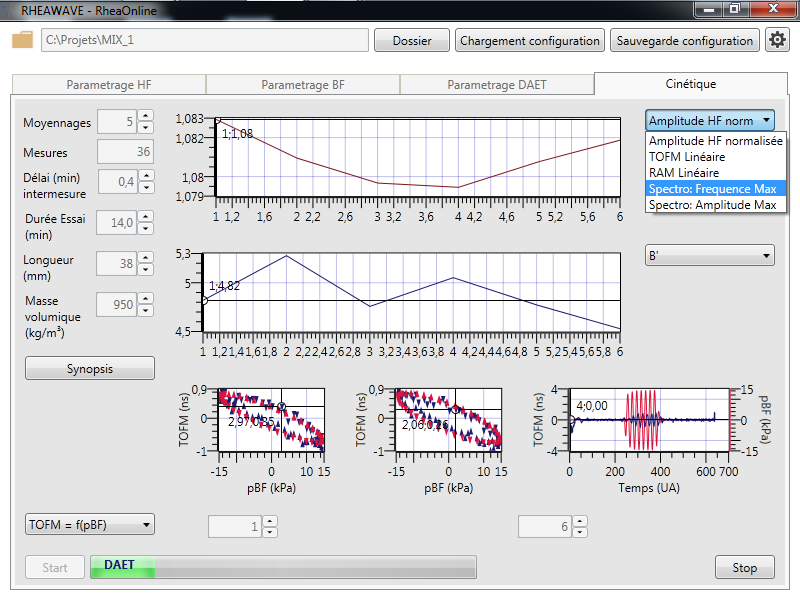Image resolution: width=800 pixels, height=600 pixels.
Task: Collapse the Amplitude HF norm dropdown
Action: [x=710, y=120]
